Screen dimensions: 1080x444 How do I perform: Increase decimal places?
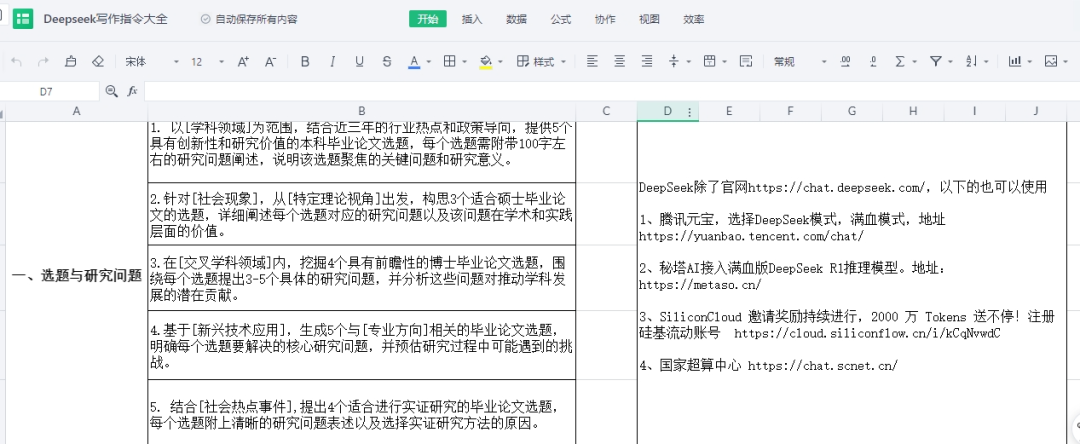click(845, 62)
